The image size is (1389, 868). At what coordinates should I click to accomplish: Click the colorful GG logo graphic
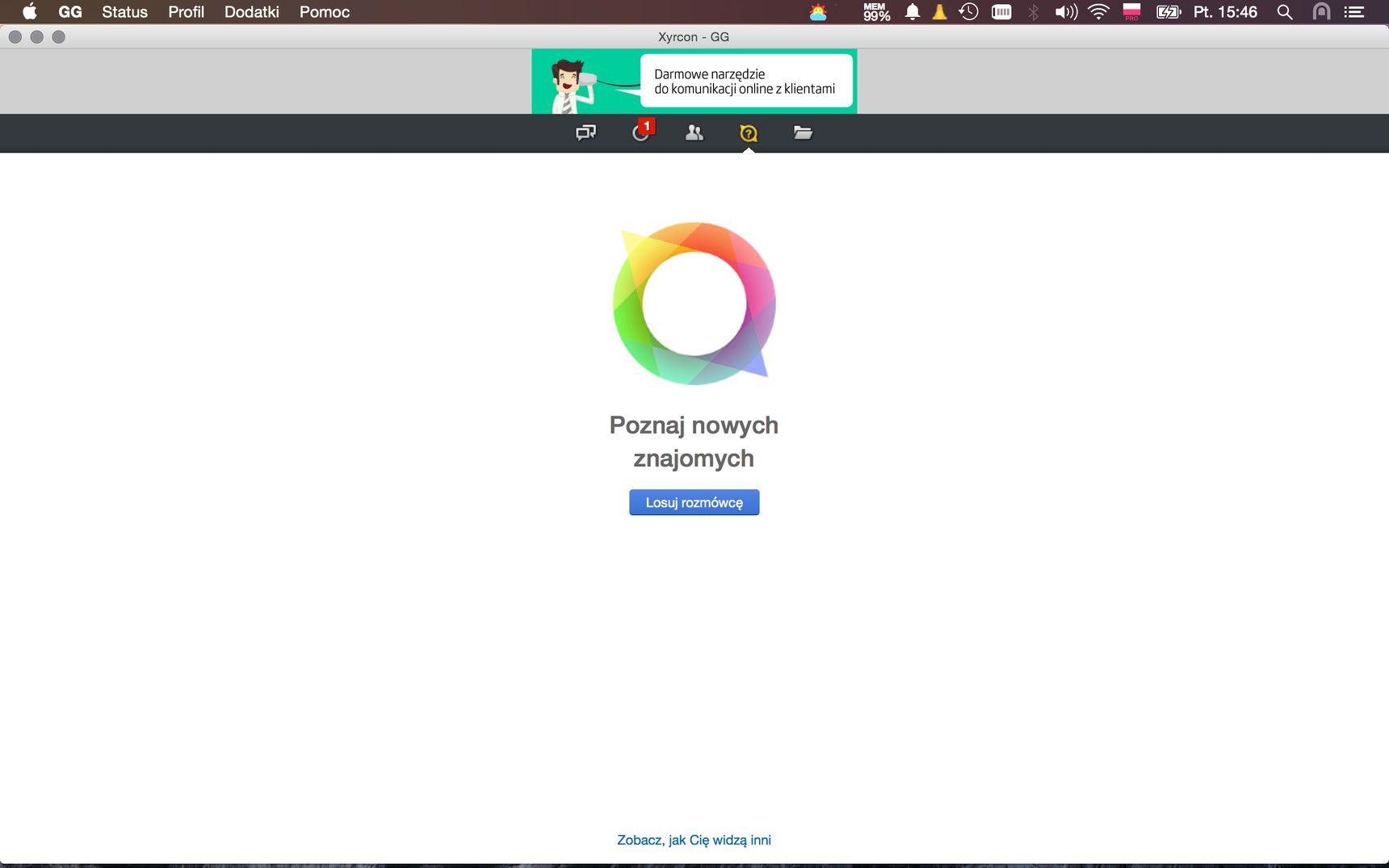(694, 303)
